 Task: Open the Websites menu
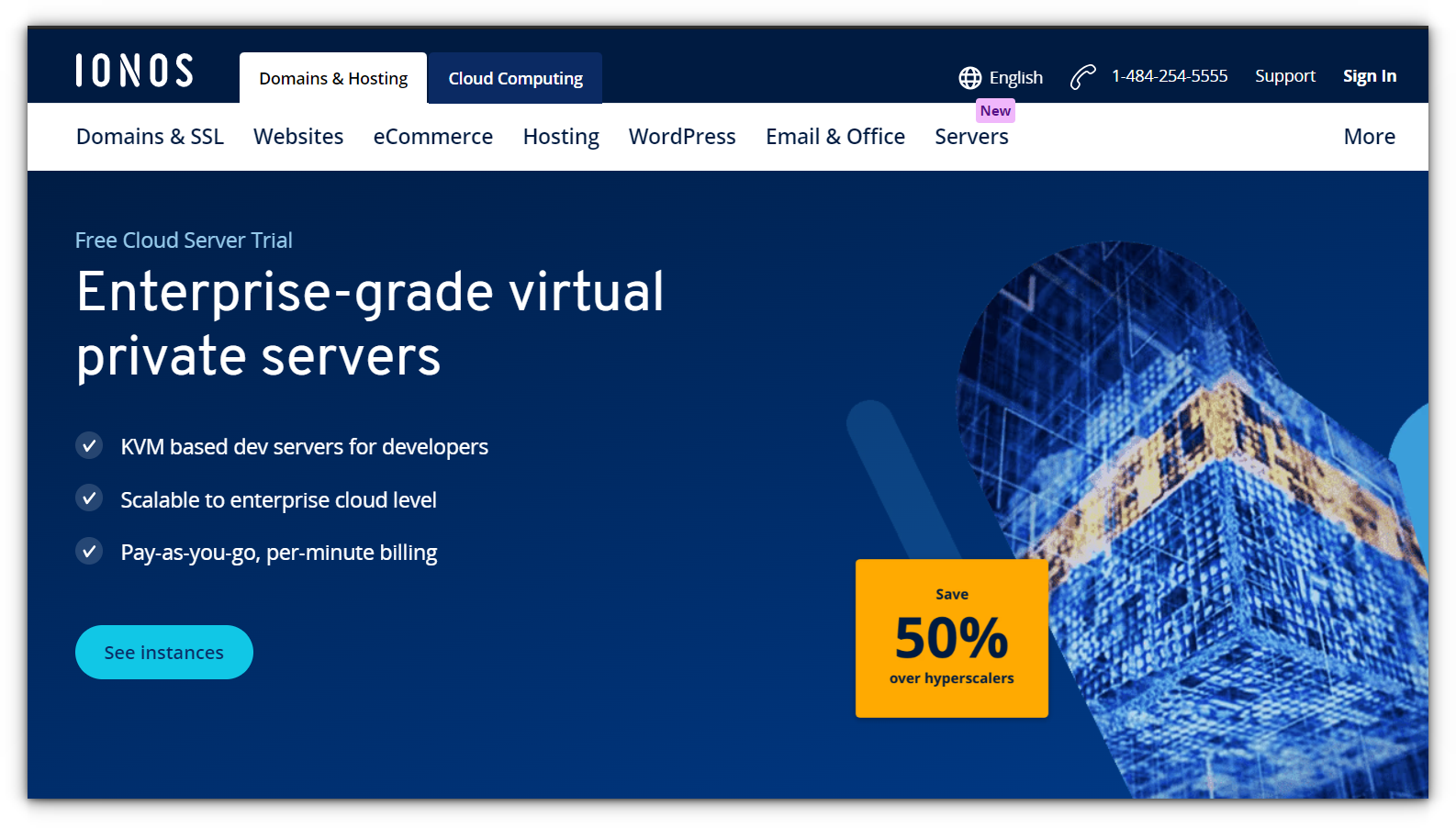pyautogui.click(x=298, y=137)
